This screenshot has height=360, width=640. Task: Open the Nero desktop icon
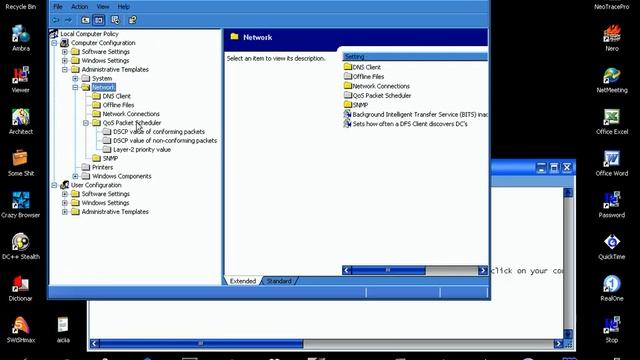(612, 38)
